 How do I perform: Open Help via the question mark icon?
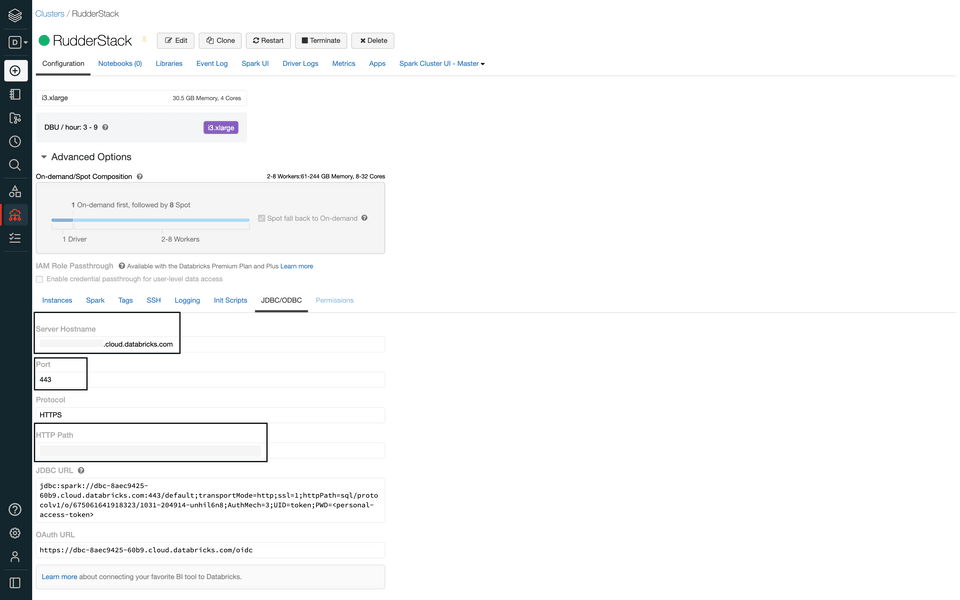click(14, 509)
